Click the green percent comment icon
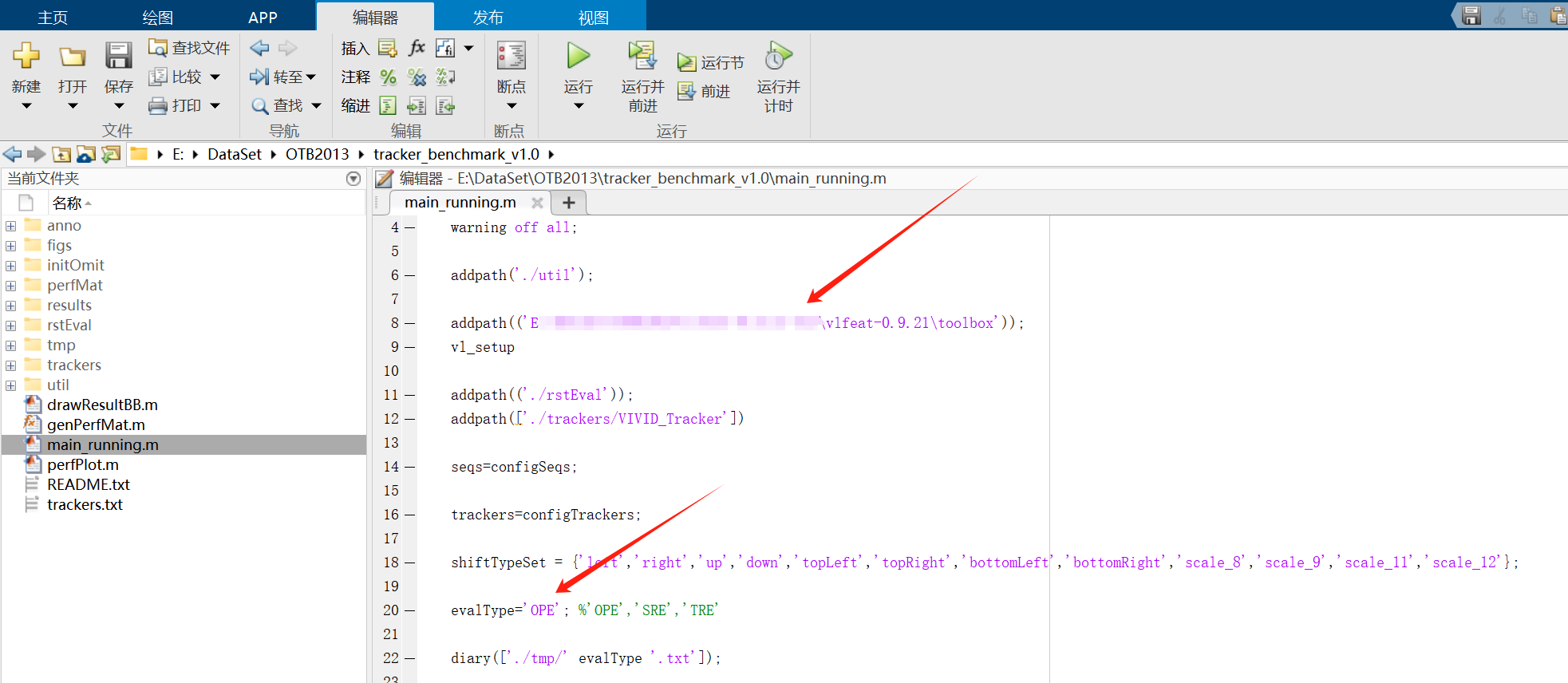 point(389,77)
